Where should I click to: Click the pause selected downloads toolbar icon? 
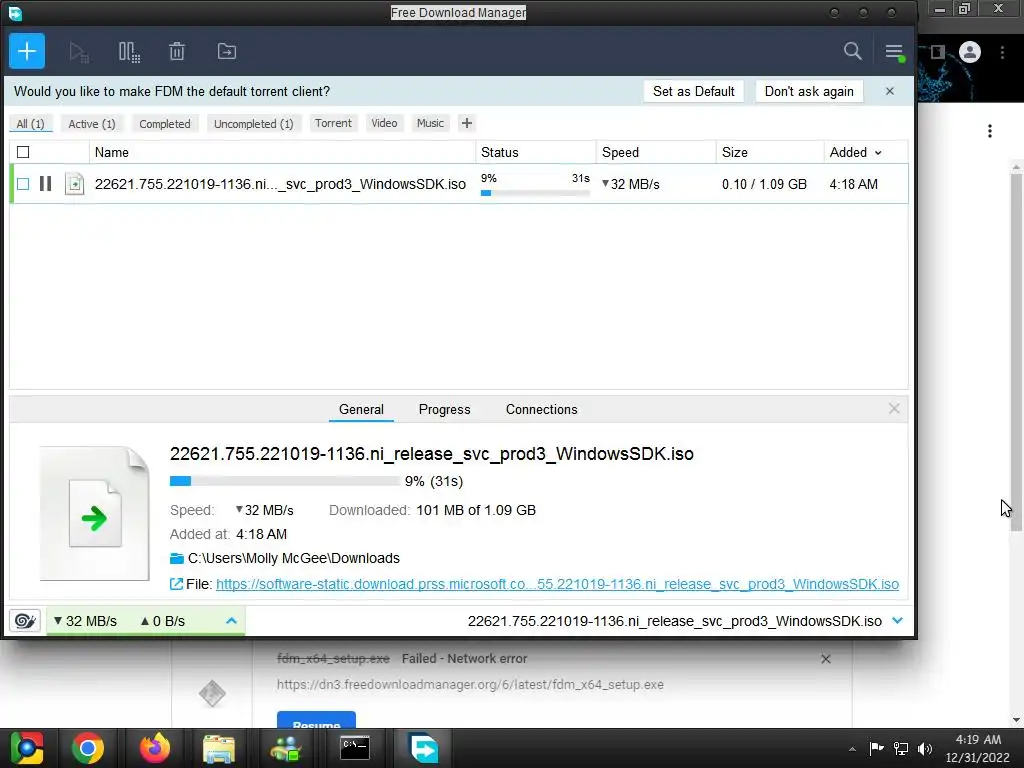(129, 52)
